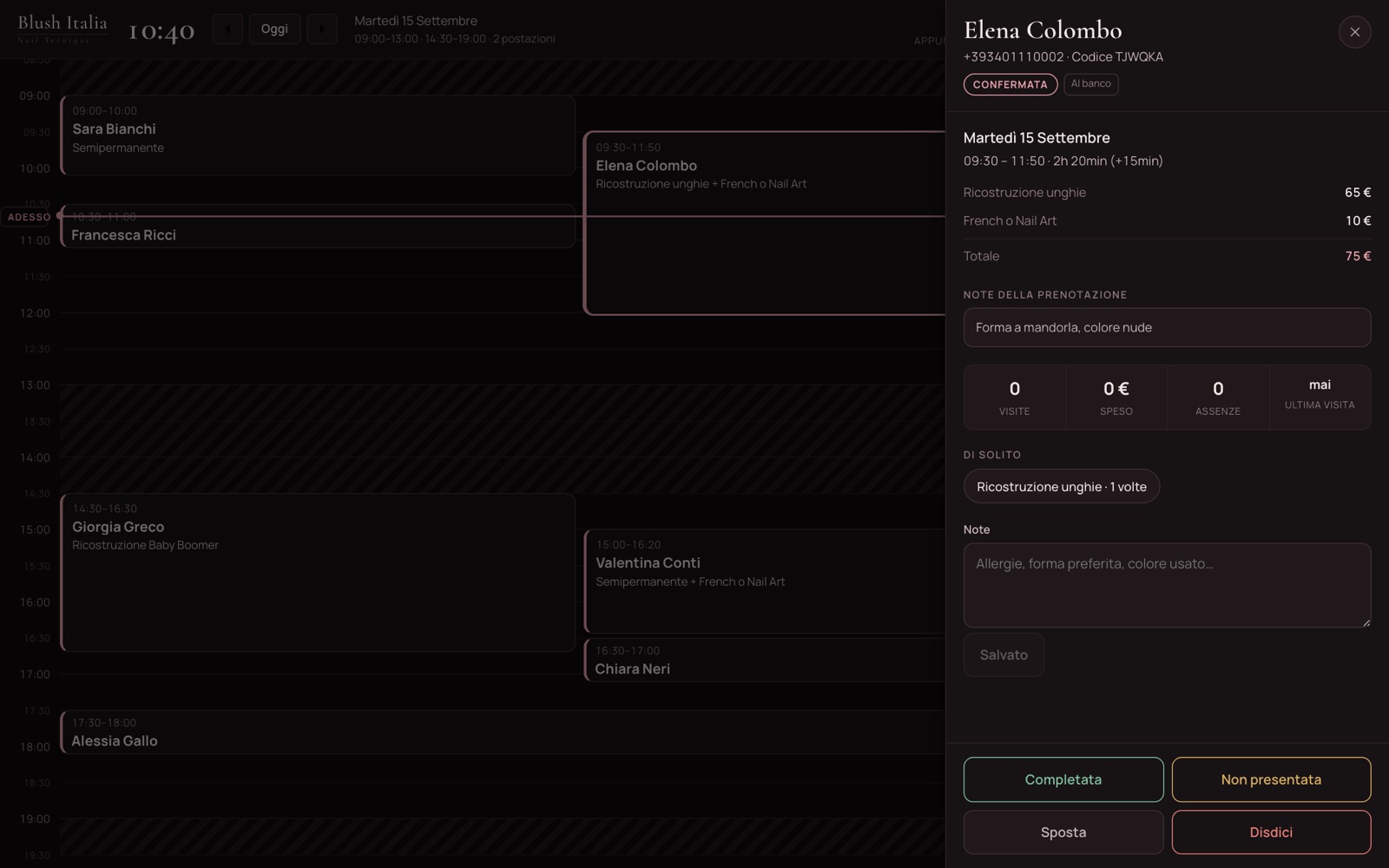Image resolution: width=1389 pixels, height=868 pixels.
Task: Mark client as Non presentata
Action: (x=1271, y=779)
